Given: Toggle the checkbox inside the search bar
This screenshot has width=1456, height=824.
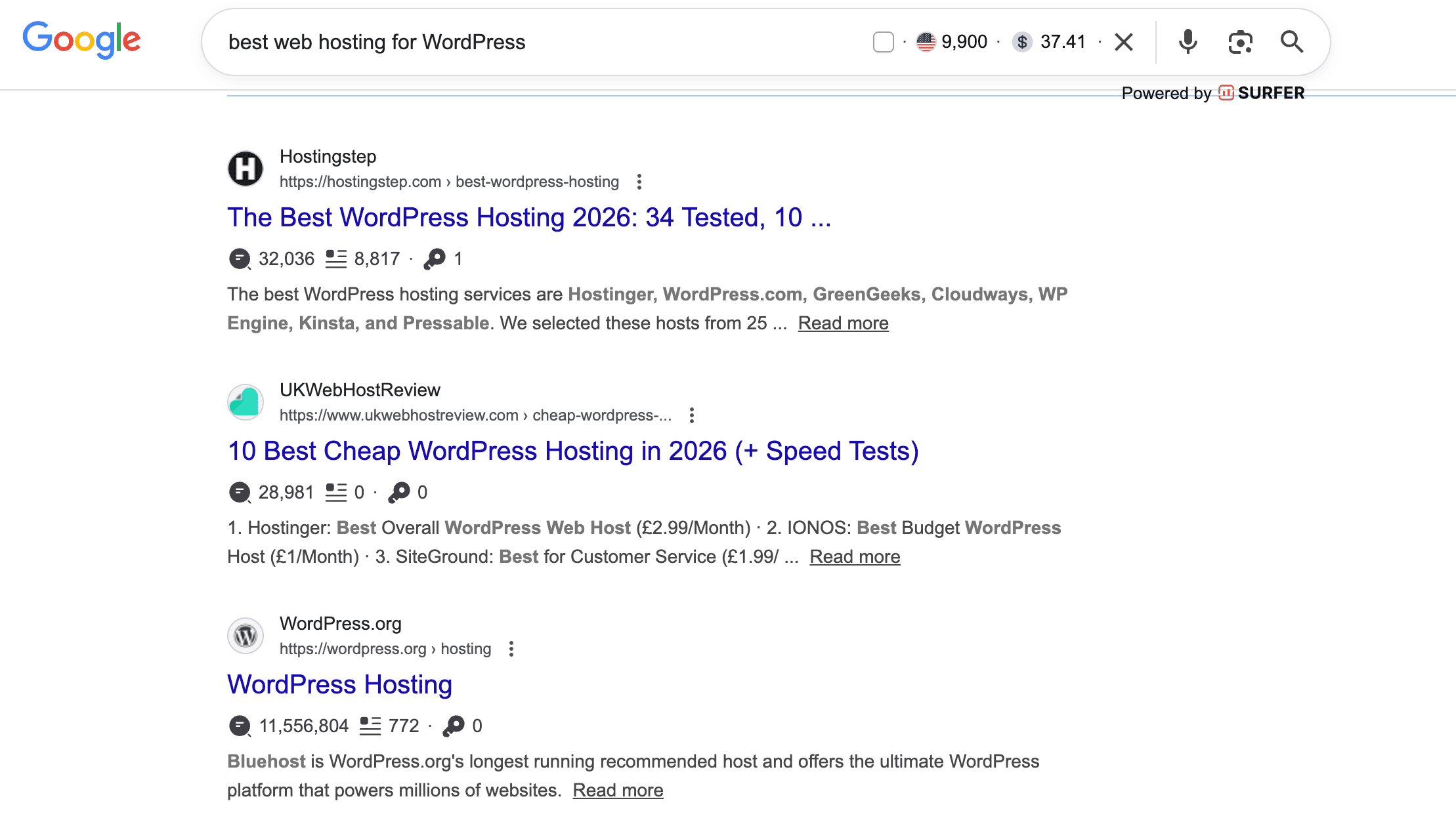Looking at the screenshot, I should pyautogui.click(x=883, y=42).
